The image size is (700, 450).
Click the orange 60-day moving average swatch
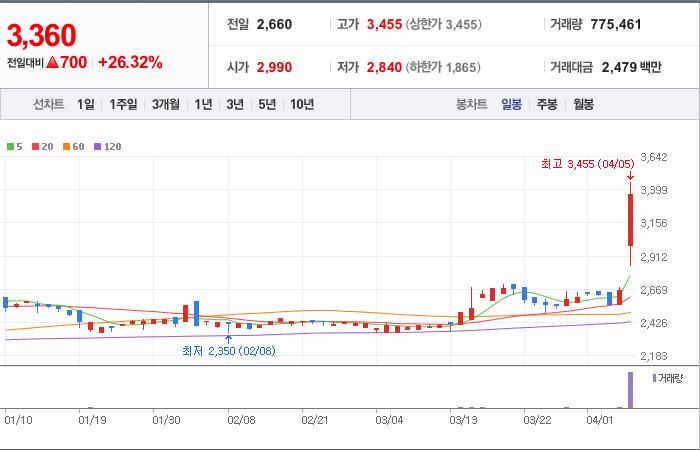[x=67, y=146]
